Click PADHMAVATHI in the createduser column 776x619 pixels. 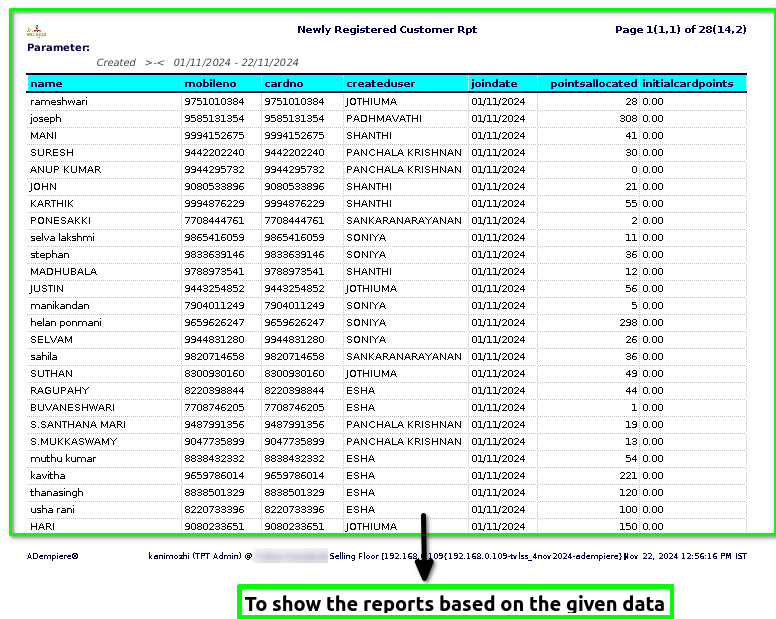(384, 119)
